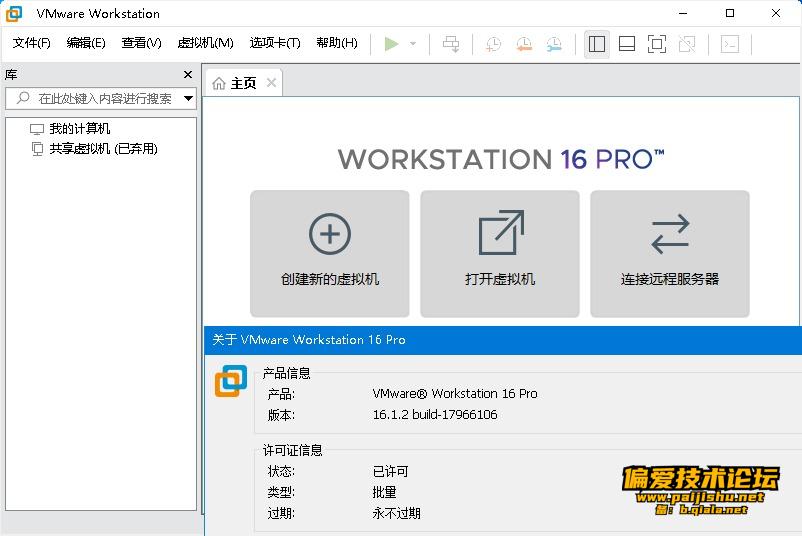The width and height of the screenshot is (802, 536).
Task: Open the 编辑(E) menu
Action: click(x=86, y=43)
